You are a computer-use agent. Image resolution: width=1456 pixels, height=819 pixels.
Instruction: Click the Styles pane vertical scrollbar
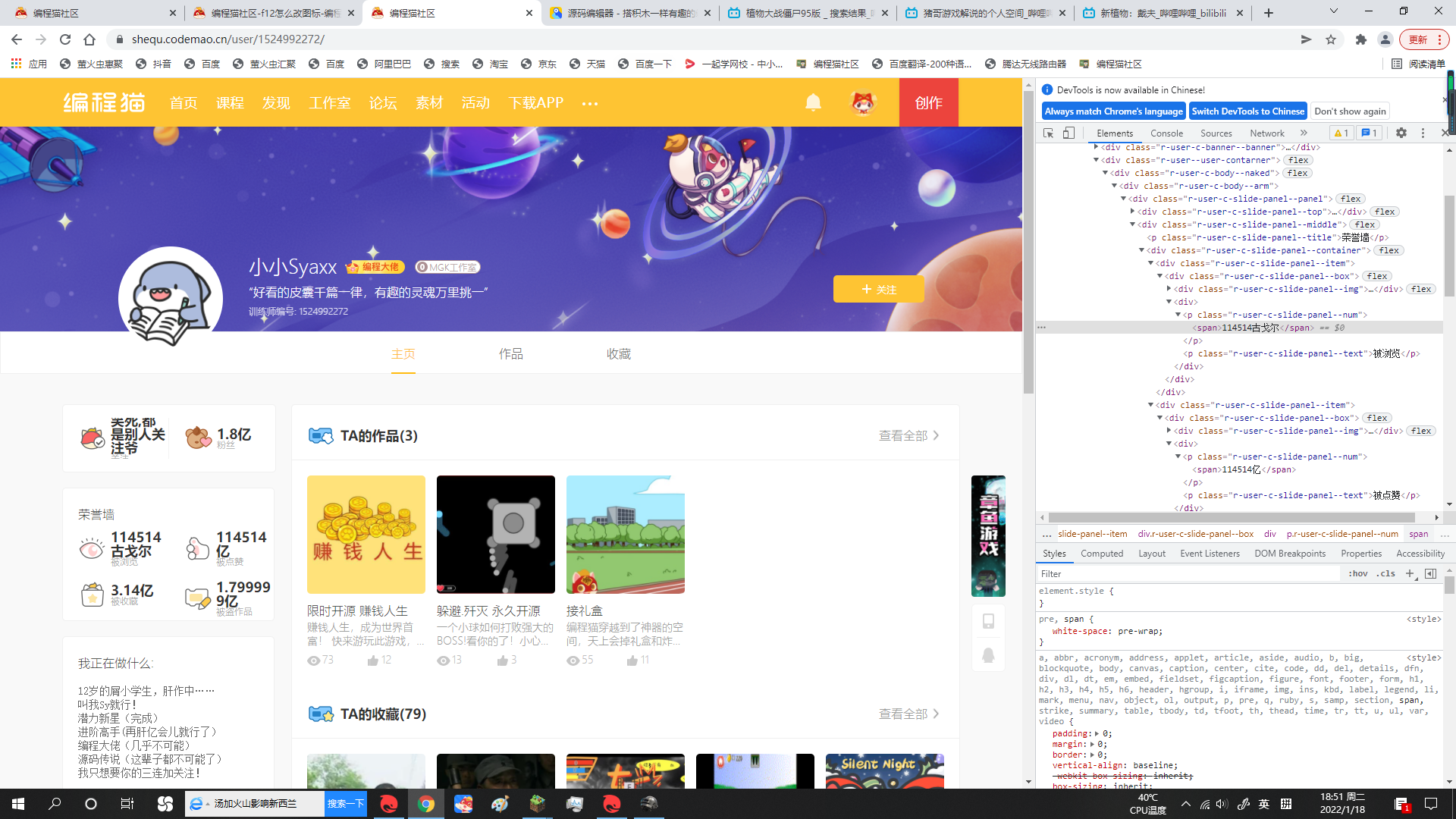click(1449, 584)
